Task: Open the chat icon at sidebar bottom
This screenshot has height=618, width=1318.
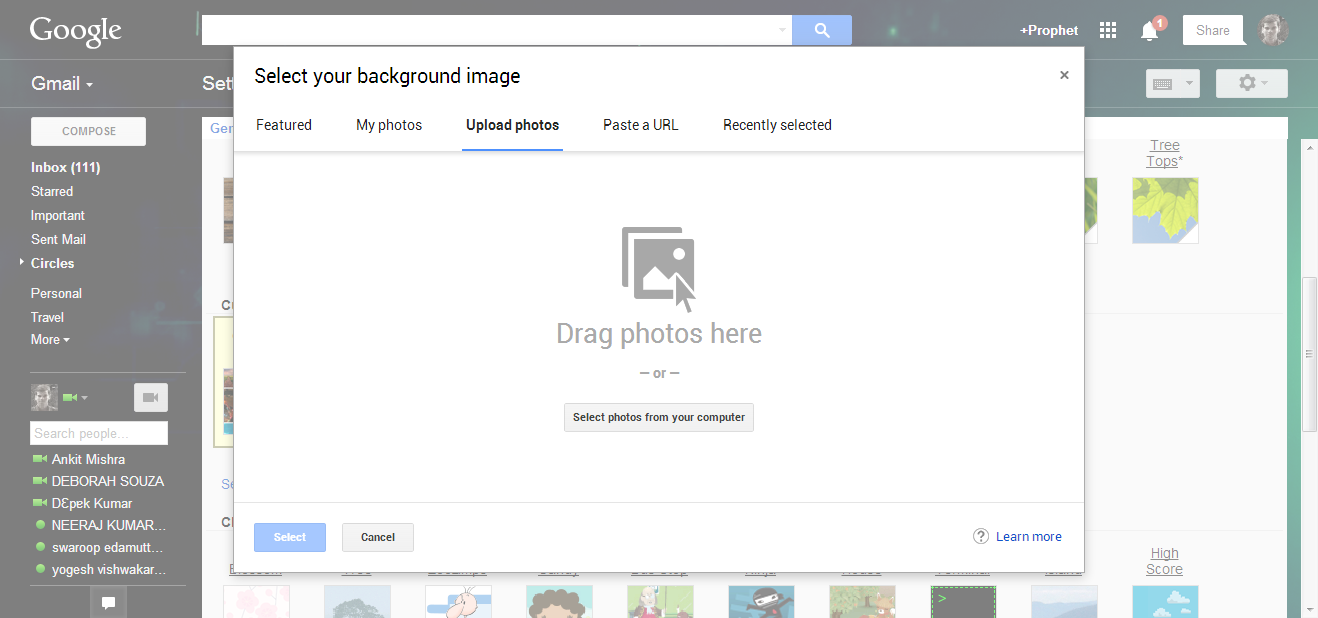Action: [108, 602]
